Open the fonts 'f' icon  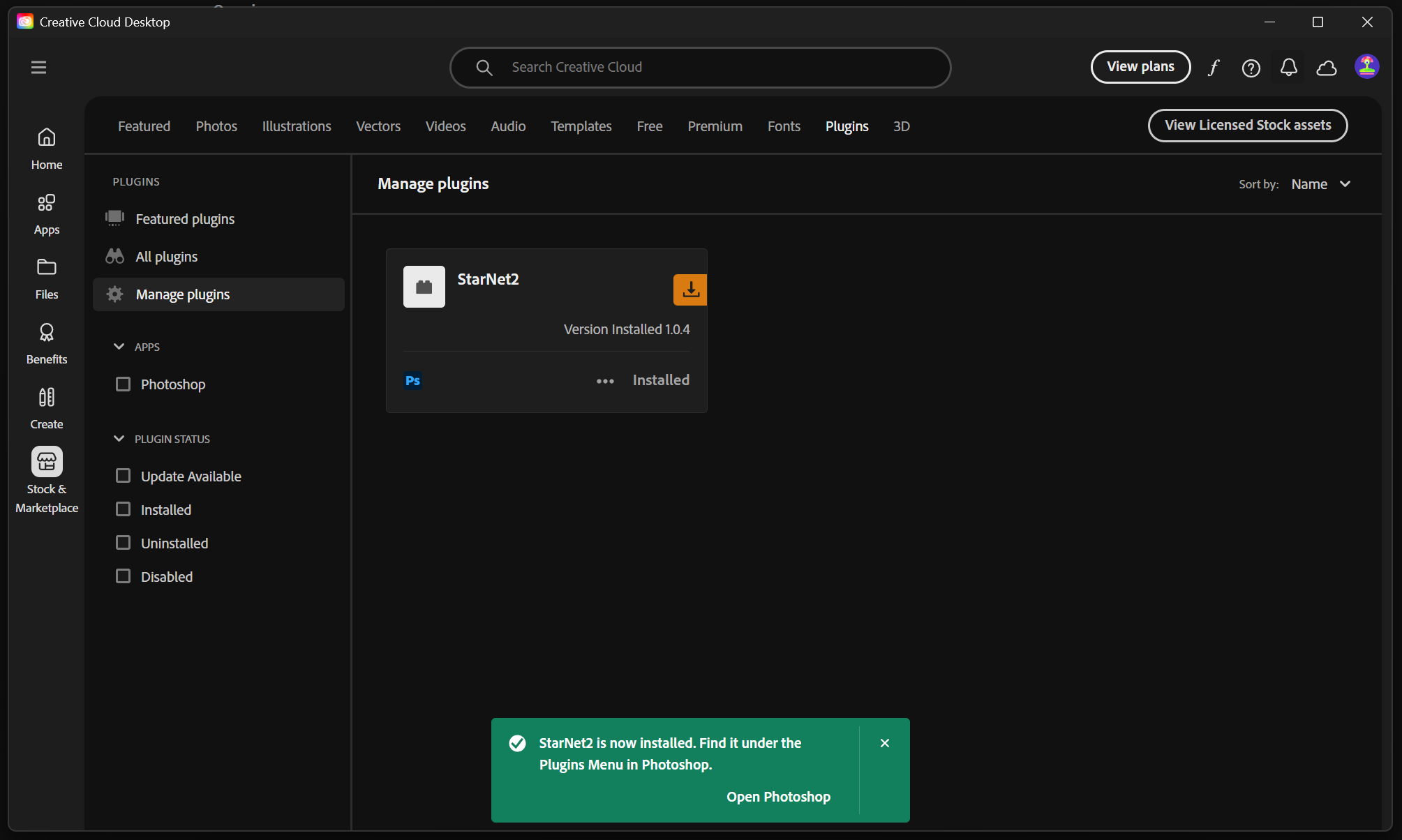point(1214,67)
